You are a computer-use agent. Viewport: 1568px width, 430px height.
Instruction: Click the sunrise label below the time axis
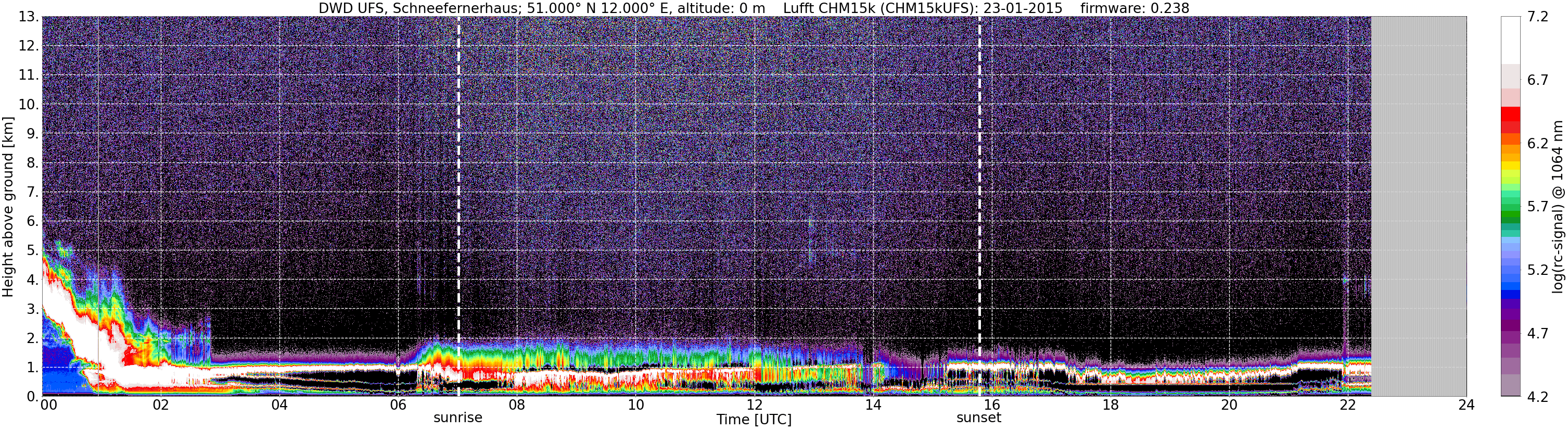pos(458,418)
